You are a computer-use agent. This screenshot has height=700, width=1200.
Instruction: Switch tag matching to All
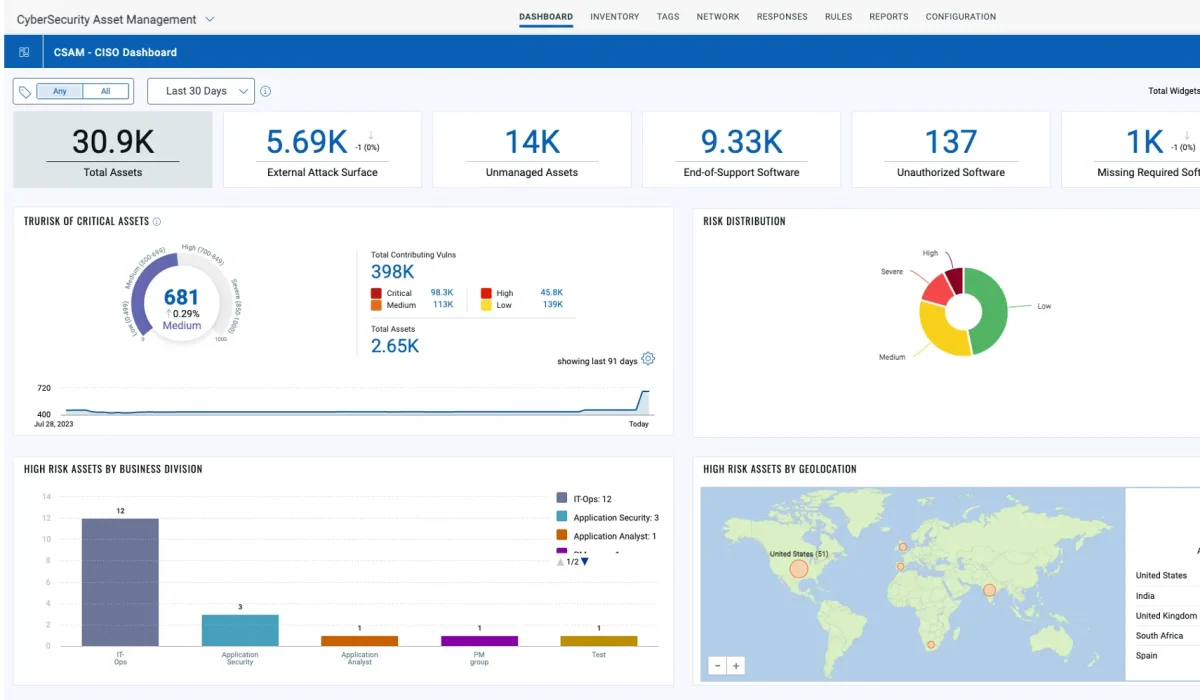101,90
